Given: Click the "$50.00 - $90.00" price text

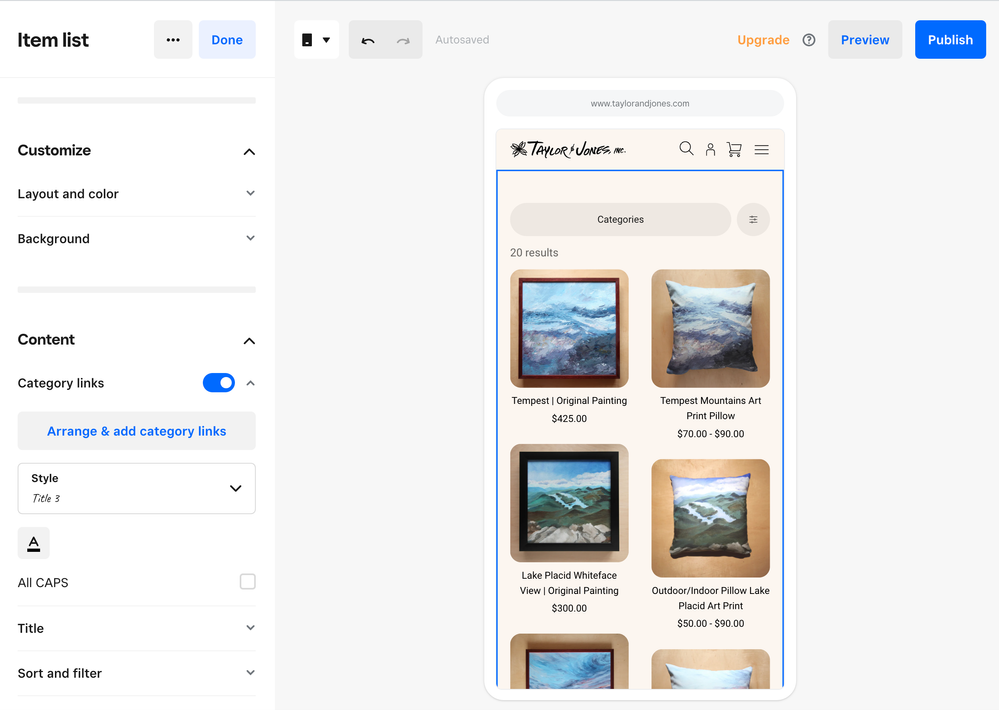Looking at the screenshot, I should (x=710, y=624).
